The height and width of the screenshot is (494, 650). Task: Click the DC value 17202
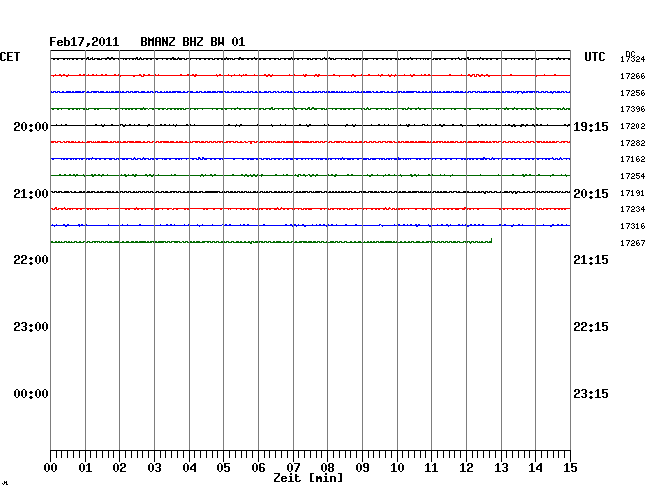(633, 126)
